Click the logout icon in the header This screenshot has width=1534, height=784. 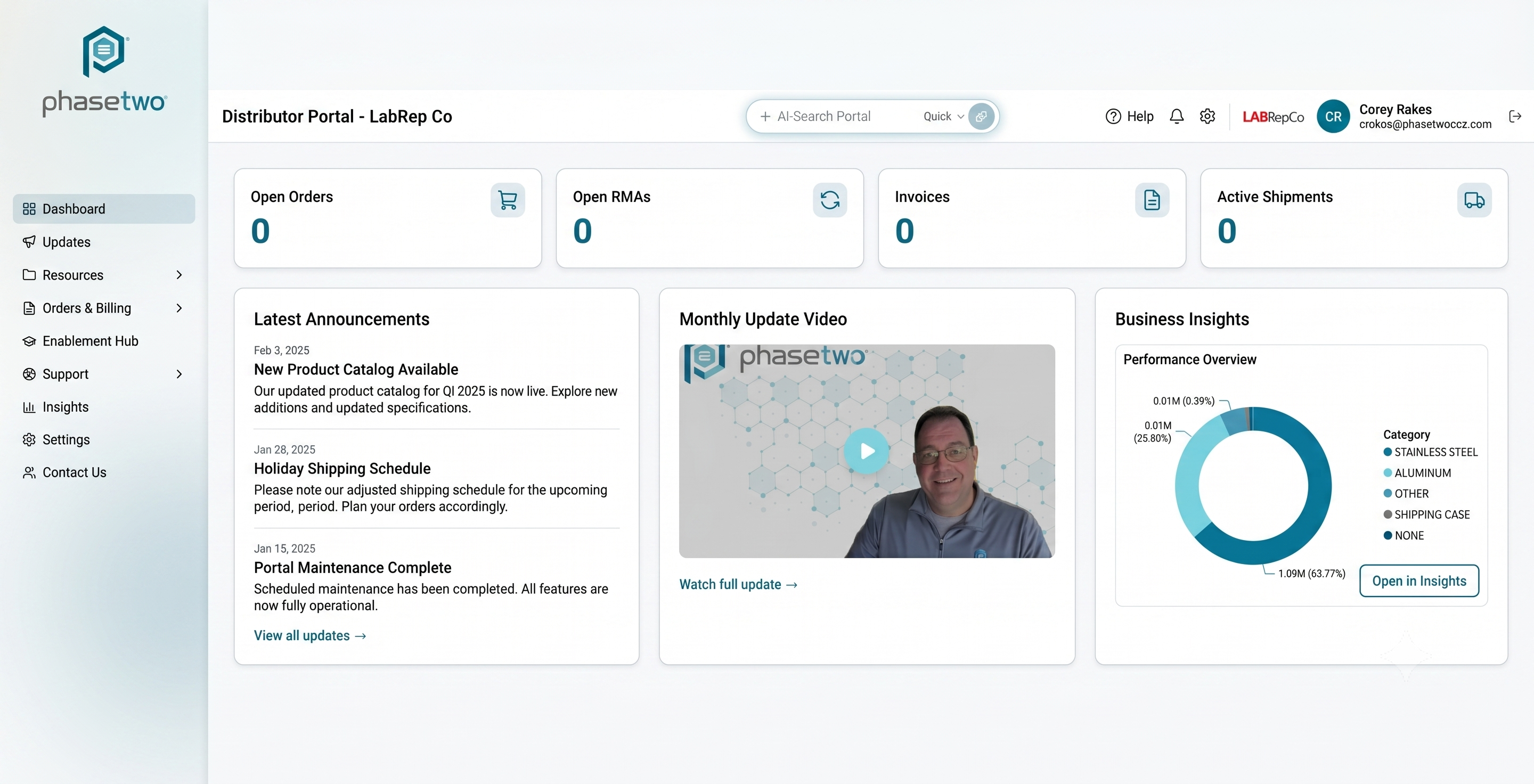[x=1515, y=116]
